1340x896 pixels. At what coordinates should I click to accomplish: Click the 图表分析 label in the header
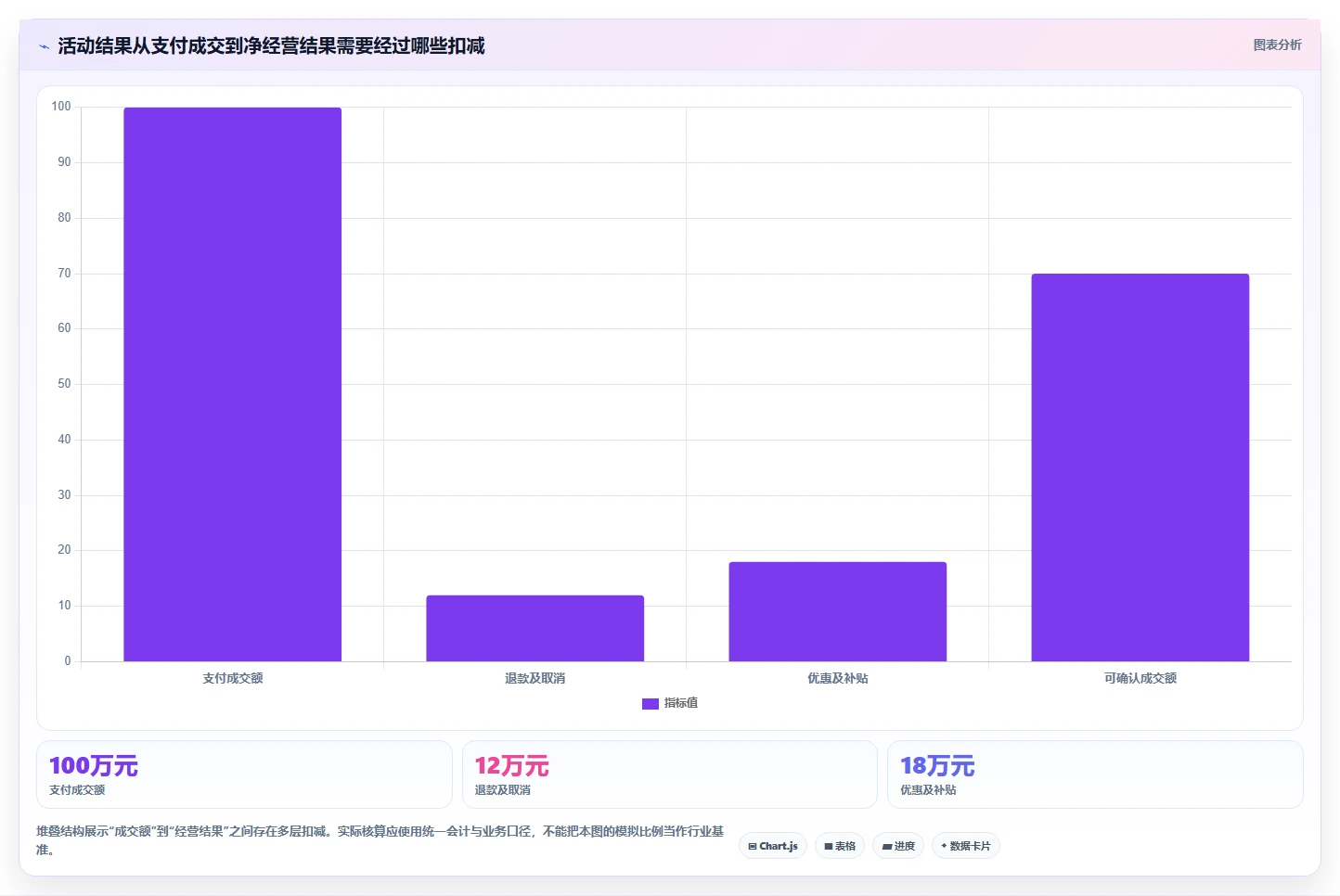tap(1277, 45)
